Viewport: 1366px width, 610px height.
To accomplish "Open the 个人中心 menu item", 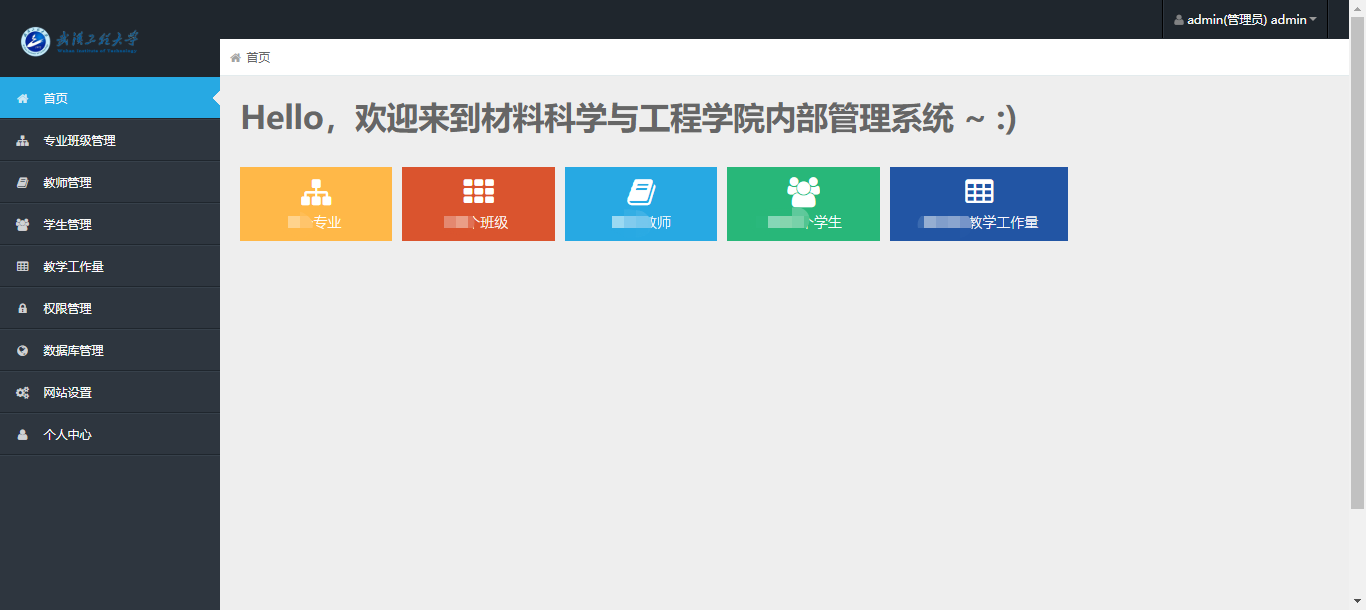I will pyautogui.click(x=67, y=435).
